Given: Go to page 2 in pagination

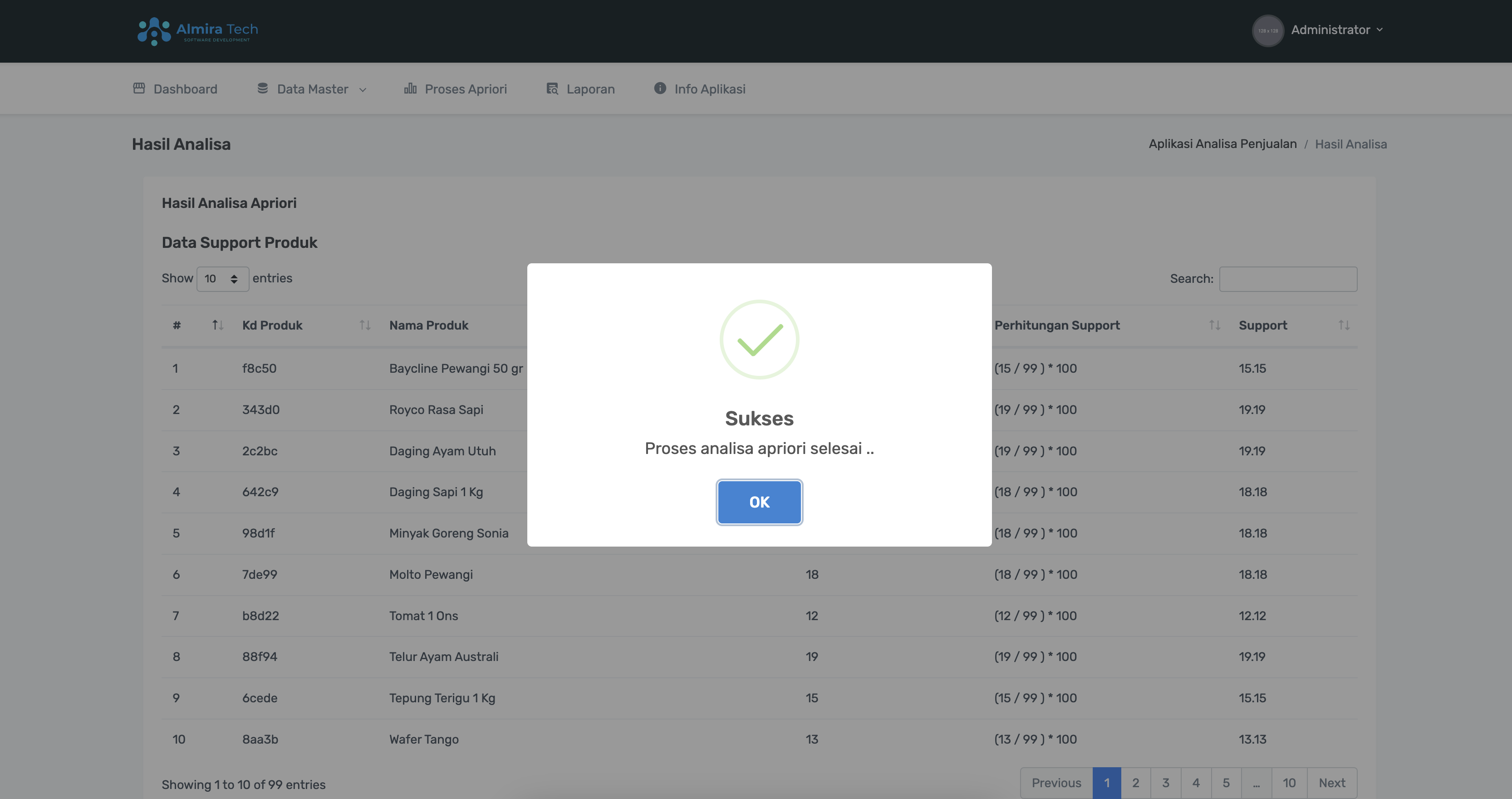Looking at the screenshot, I should coord(1136,783).
